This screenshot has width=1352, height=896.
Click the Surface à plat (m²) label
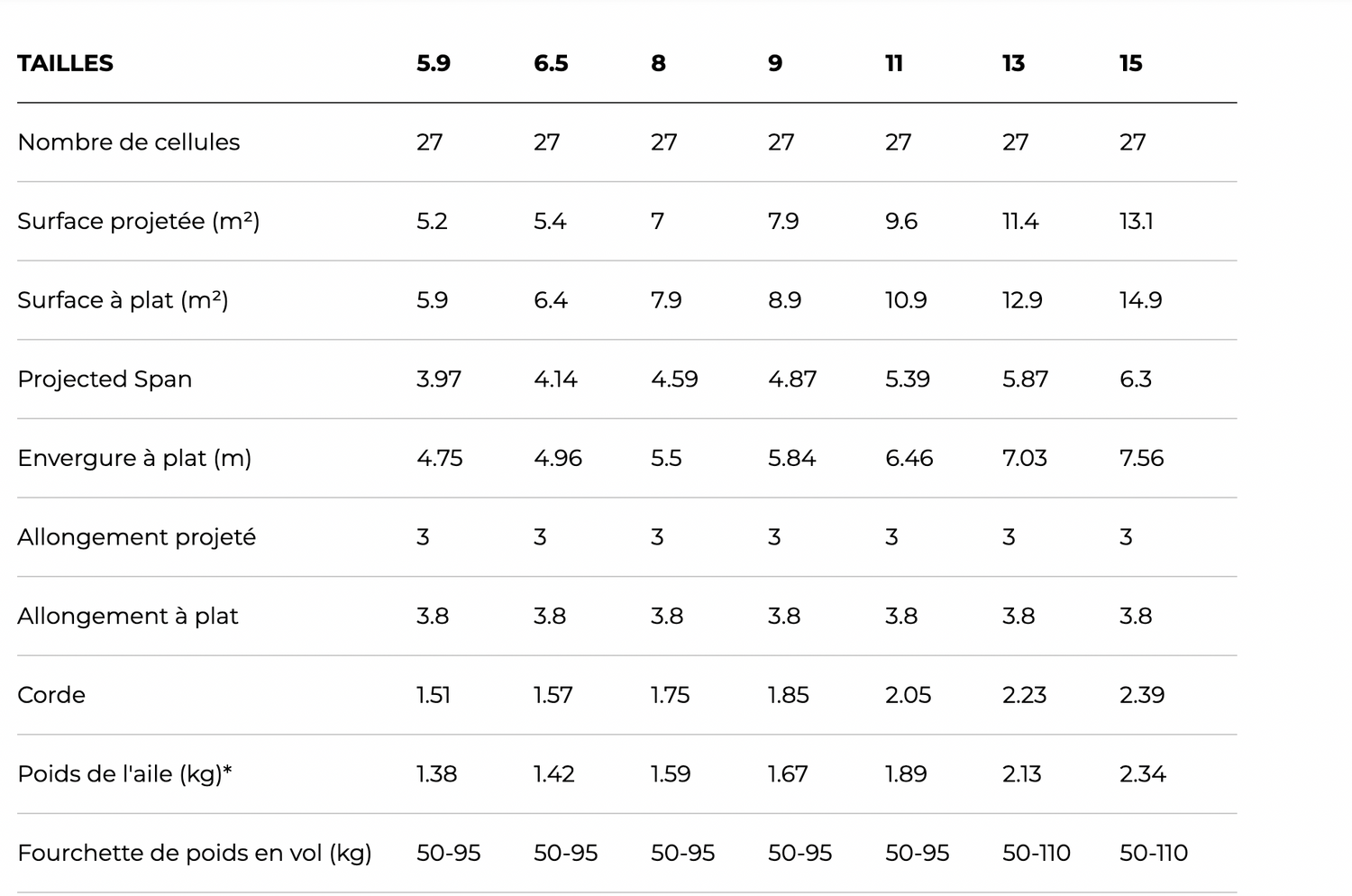pos(123,300)
